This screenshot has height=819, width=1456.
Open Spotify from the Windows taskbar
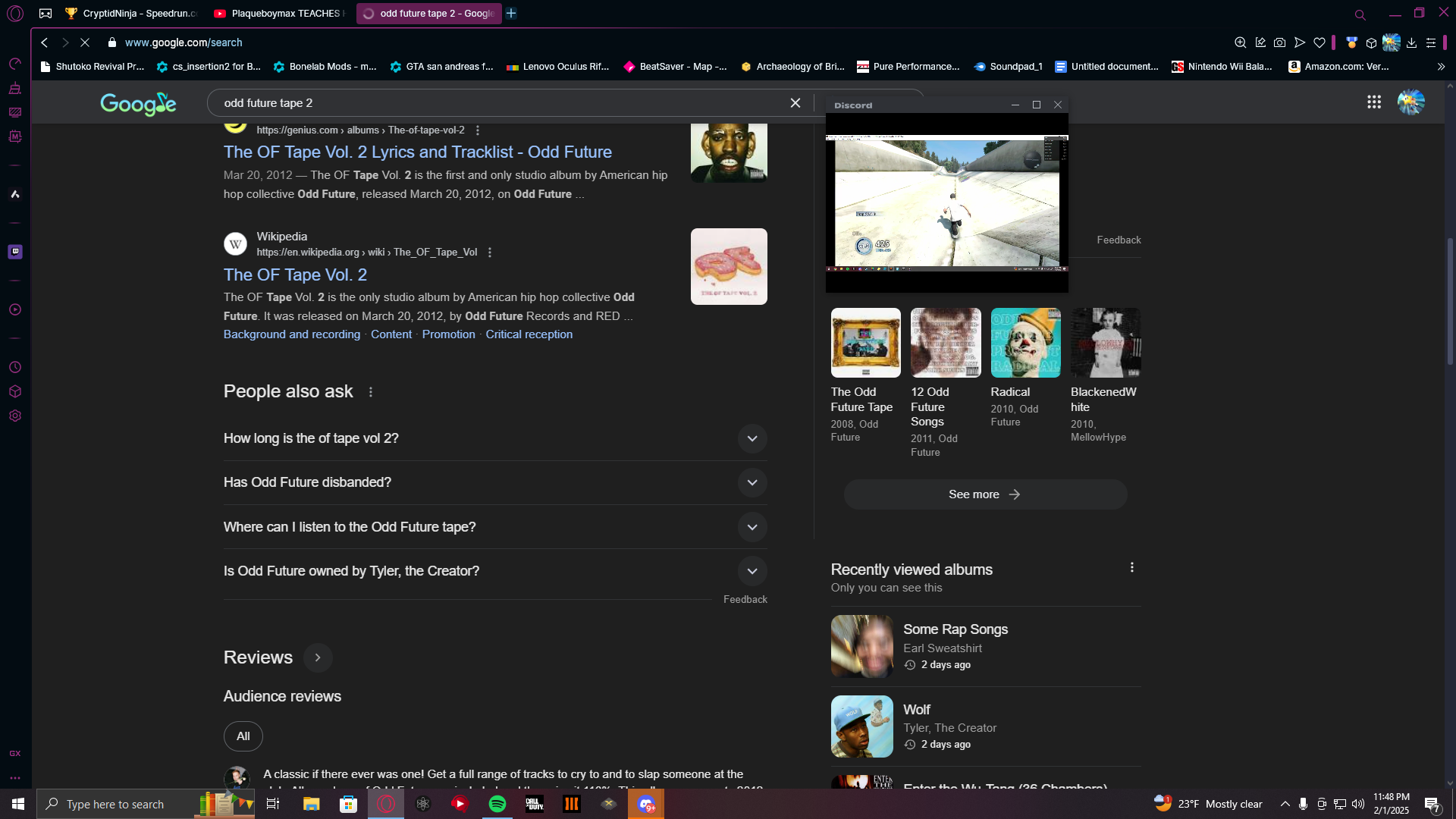point(497,804)
